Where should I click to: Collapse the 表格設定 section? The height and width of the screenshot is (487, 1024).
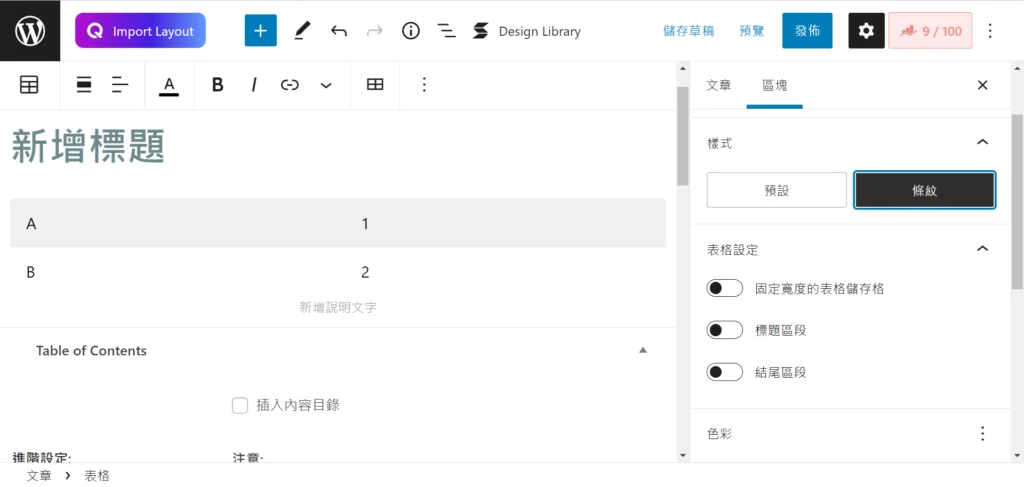[x=982, y=249]
